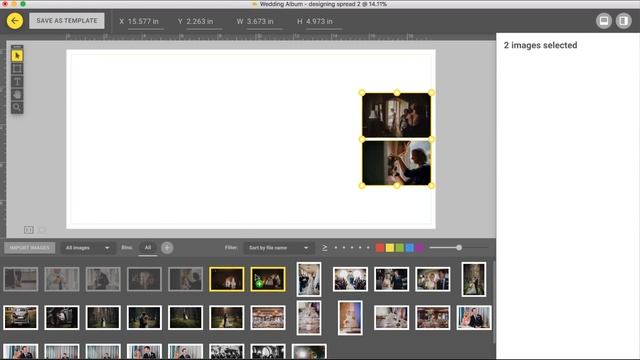The width and height of the screenshot is (640, 360).
Task: Toggle the bottom panel layout icon
Action: point(604,21)
